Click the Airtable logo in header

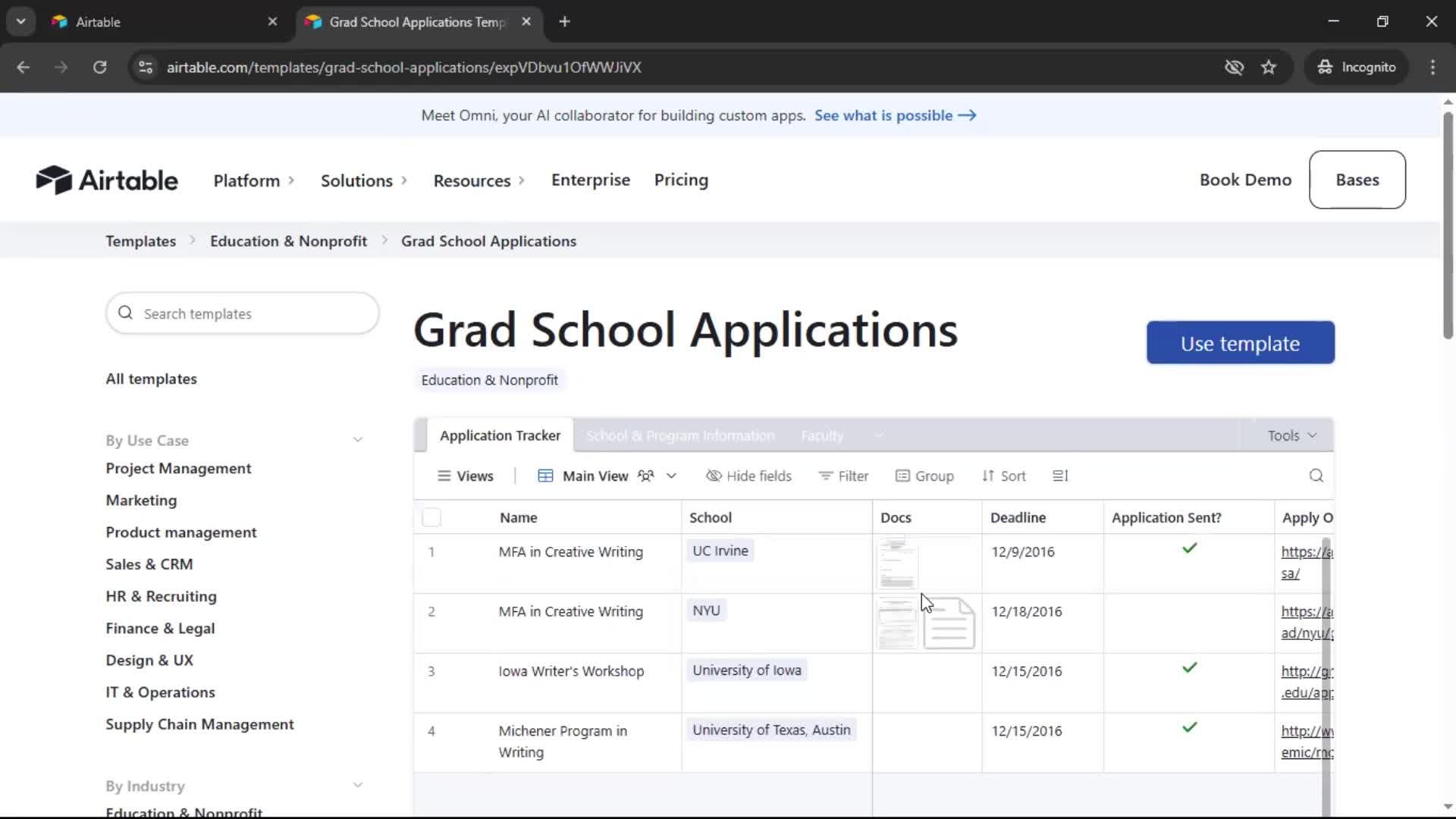107,180
